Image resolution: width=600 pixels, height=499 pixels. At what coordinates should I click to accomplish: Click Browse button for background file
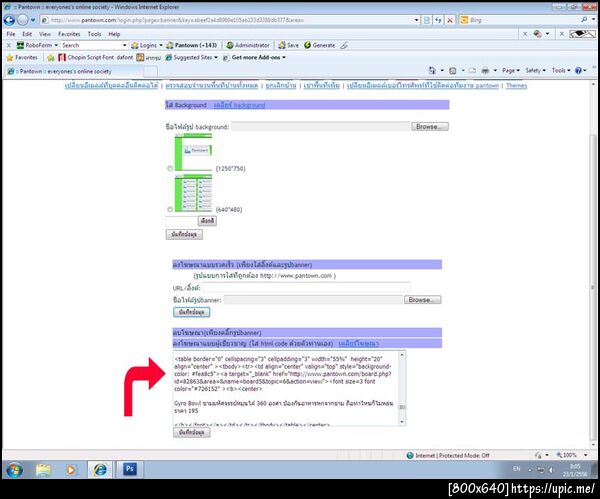(430, 127)
